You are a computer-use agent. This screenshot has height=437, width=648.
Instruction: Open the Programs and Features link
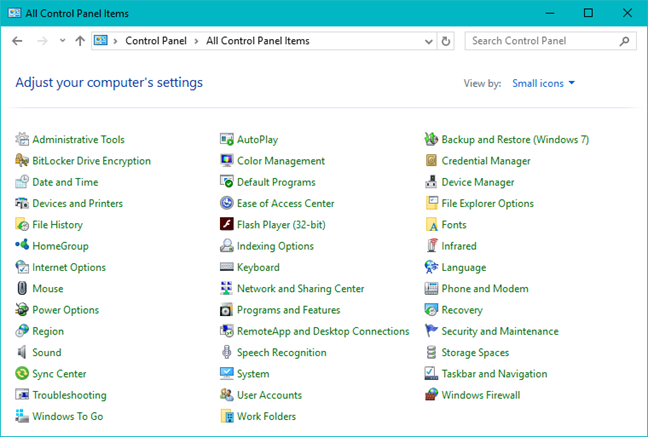coord(288,310)
